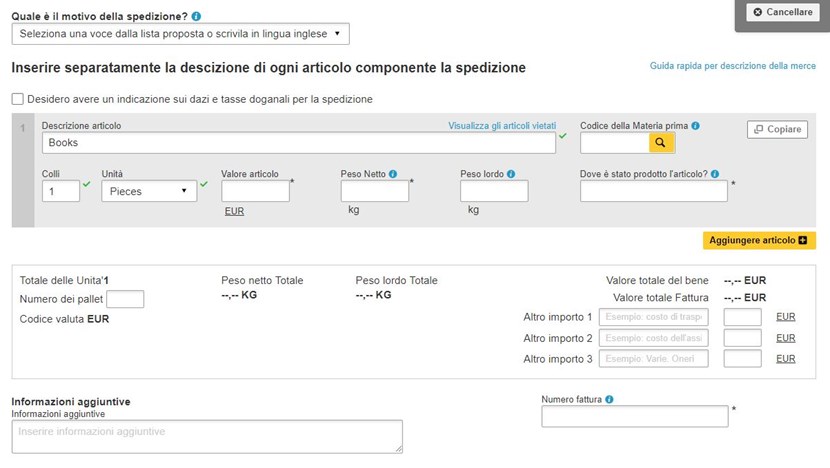The height and width of the screenshot is (468, 830).
Task: Open the shipment reason dropdown list
Action: pyautogui.click(x=180, y=35)
